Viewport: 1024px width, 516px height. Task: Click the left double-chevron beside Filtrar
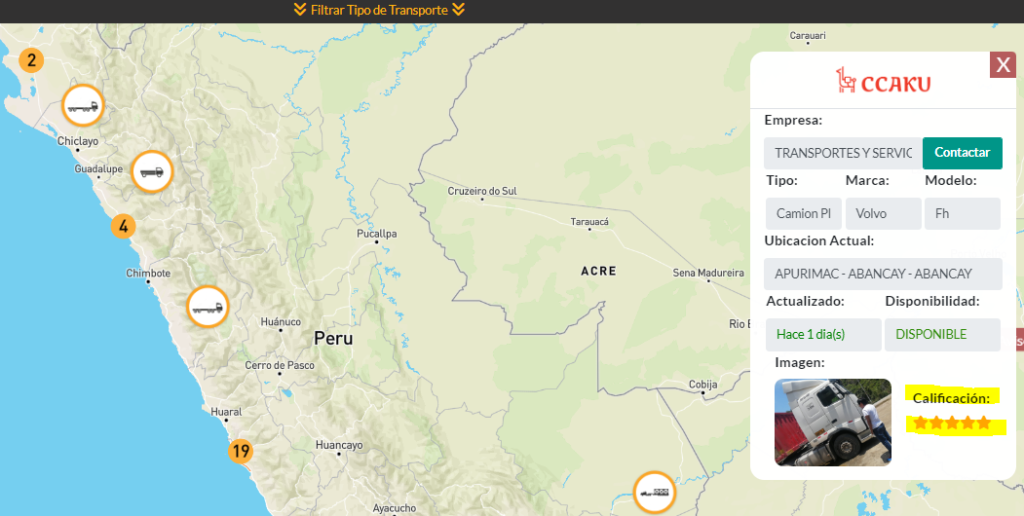299,10
